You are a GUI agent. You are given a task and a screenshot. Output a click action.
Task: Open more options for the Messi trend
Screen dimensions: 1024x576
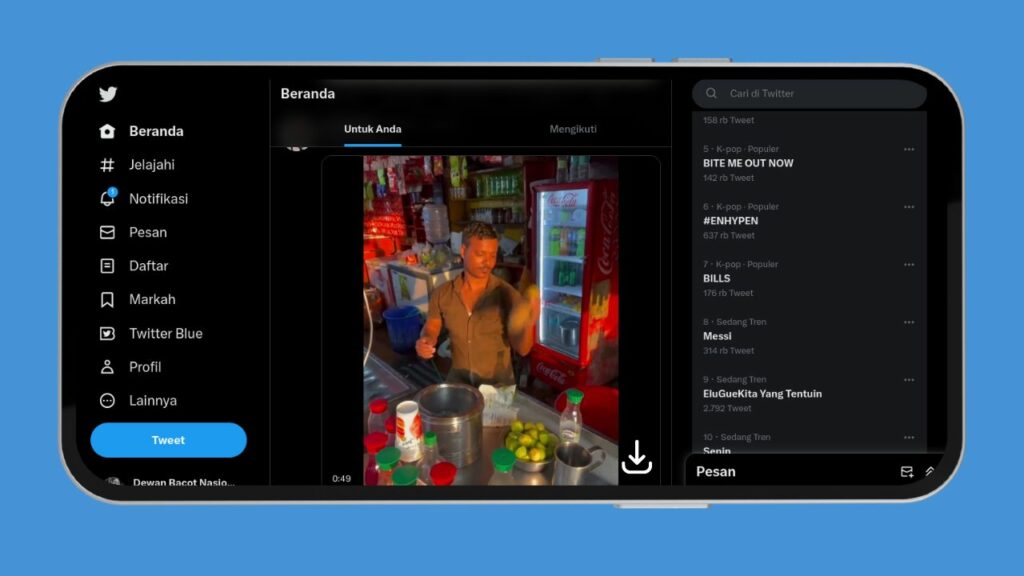[909, 322]
